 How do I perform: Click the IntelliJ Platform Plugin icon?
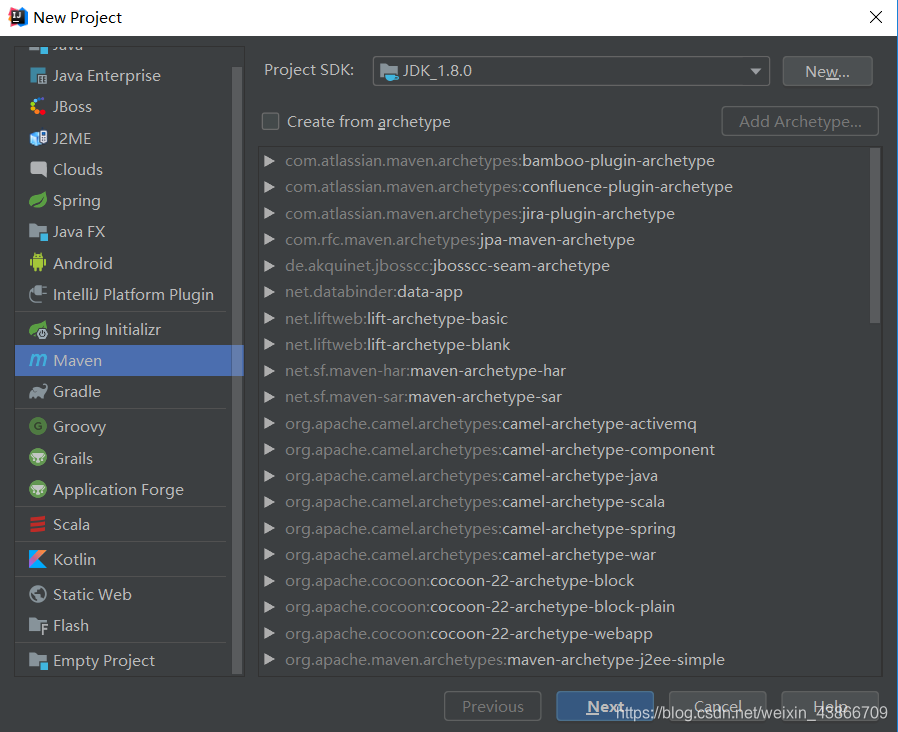coord(38,294)
